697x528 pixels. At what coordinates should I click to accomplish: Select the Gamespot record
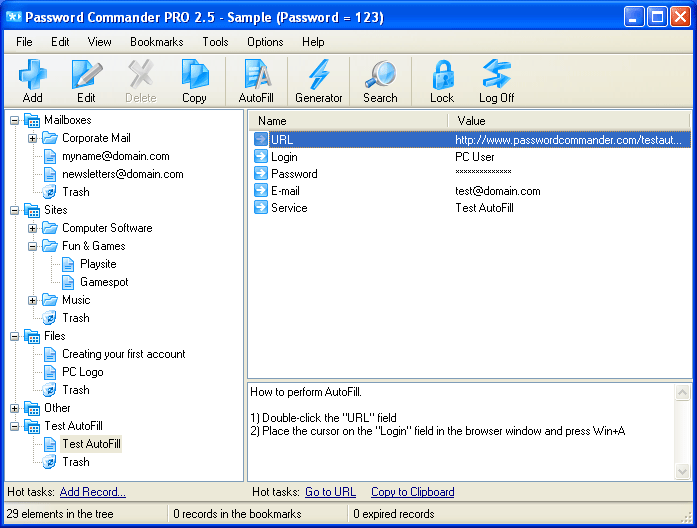tap(104, 282)
